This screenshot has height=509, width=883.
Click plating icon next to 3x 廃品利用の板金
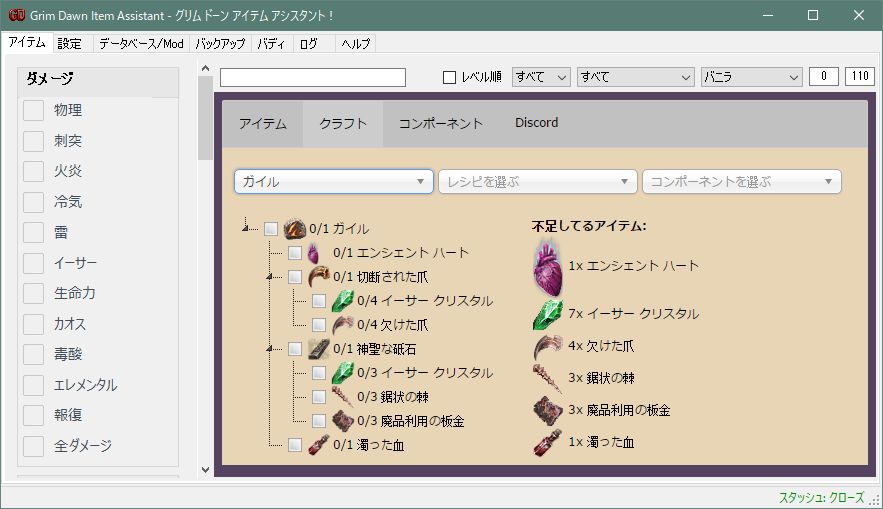pyautogui.click(x=548, y=410)
